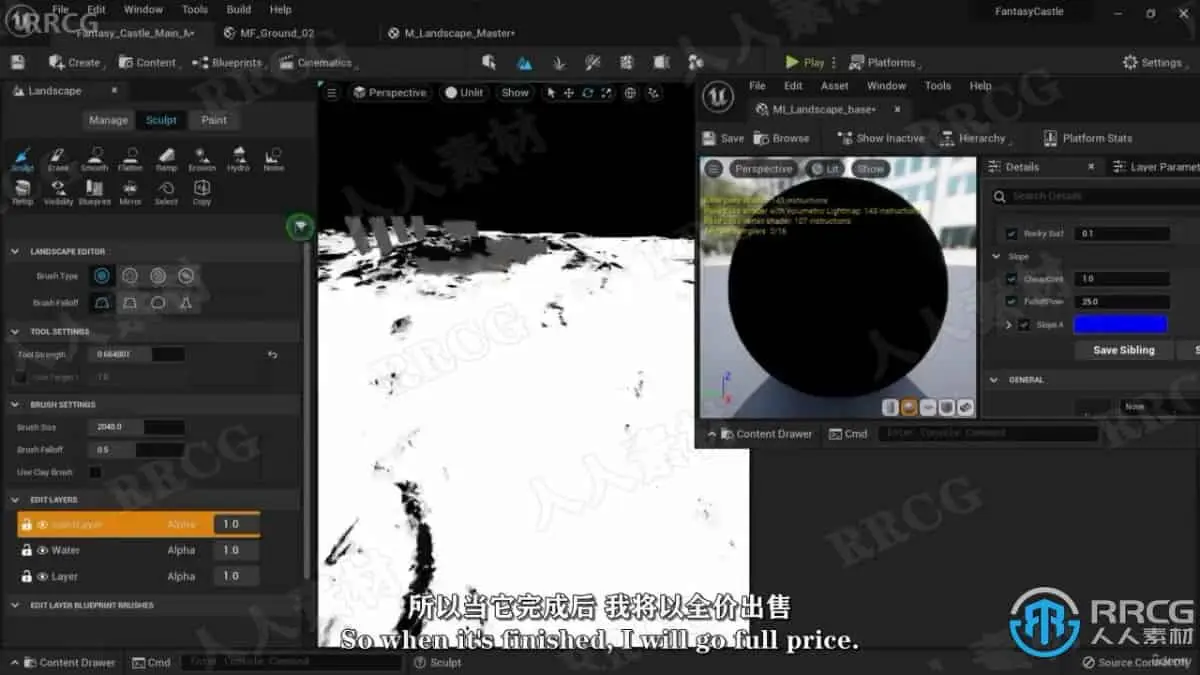Open the viewport options hamburger menu
Image resolution: width=1200 pixels, height=675 pixels.
332,93
